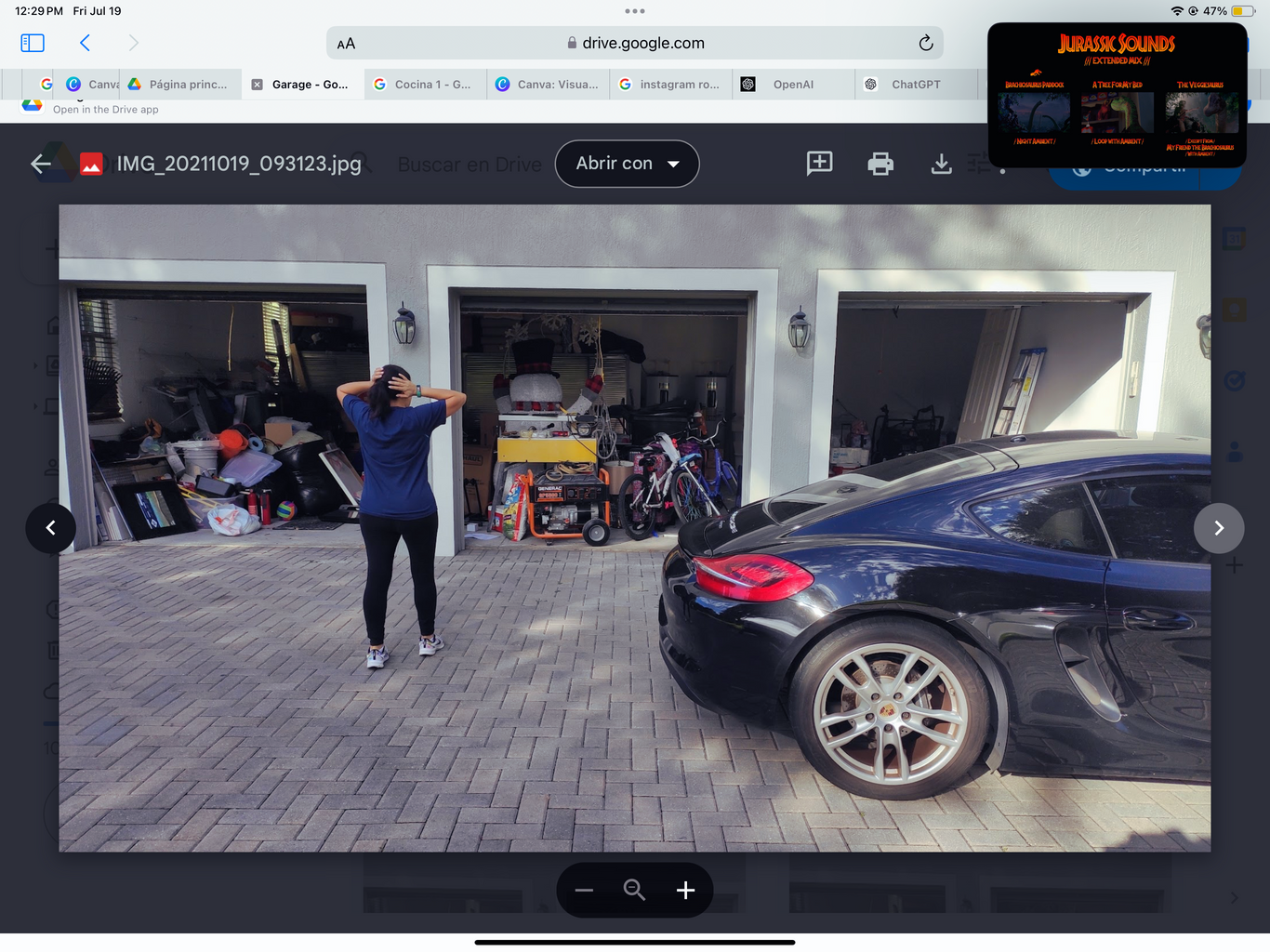Open the Jurassic Sounds picture-in-picture video
Viewport: 1270px width, 952px height.
point(1117,96)
